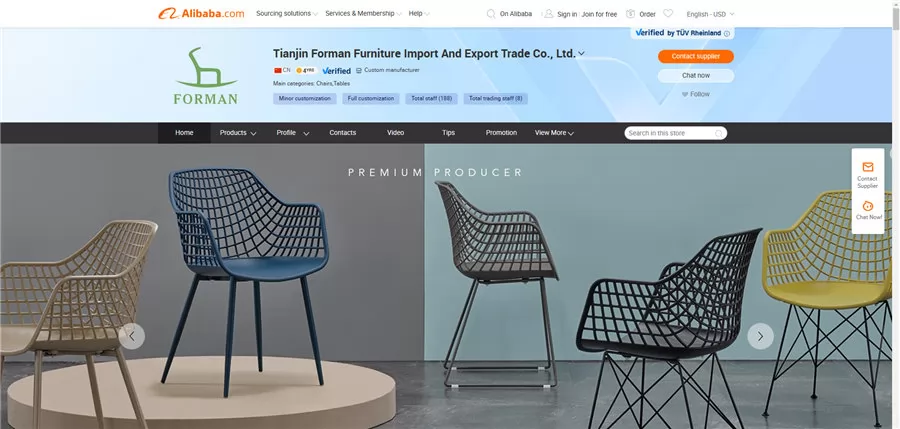Click the orange Contact supplier button
The image size is (900, 429).
click(x=696, y=56)
